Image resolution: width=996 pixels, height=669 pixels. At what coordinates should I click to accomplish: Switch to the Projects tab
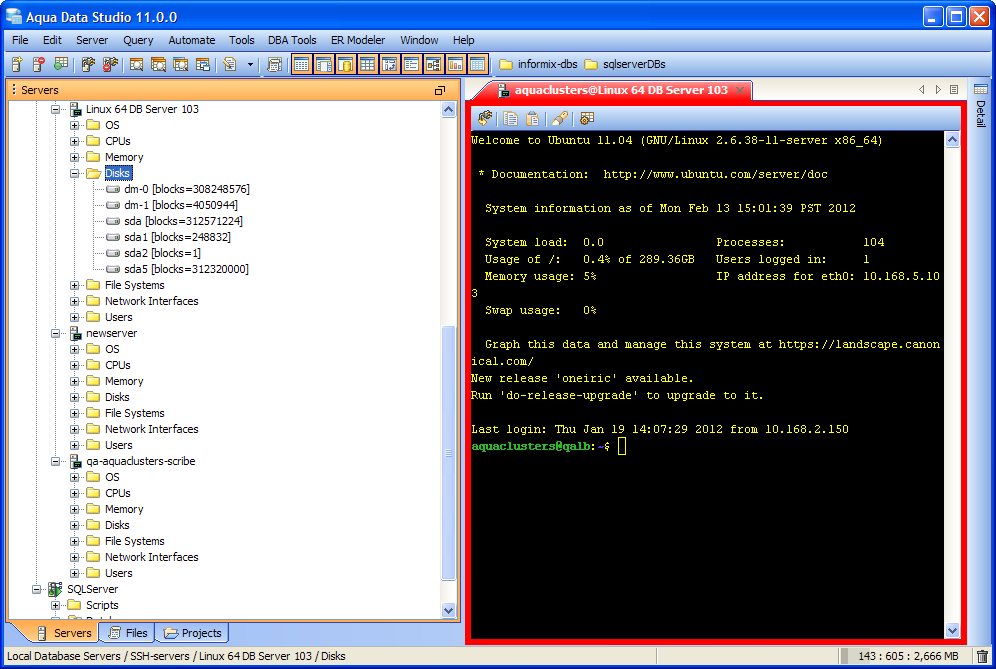point(192,633)
